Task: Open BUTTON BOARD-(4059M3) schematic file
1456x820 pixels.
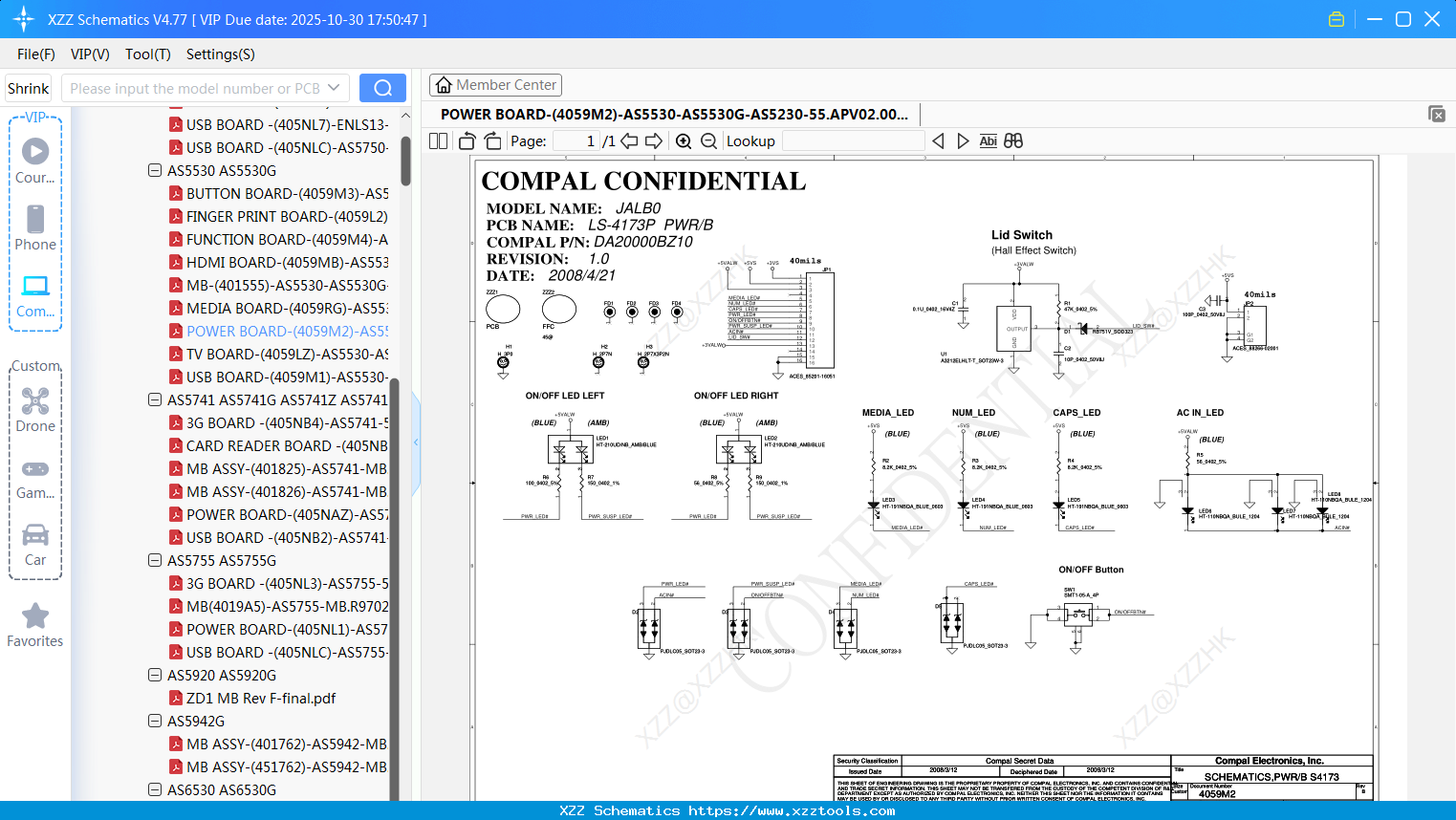Action: pos(287,193)
